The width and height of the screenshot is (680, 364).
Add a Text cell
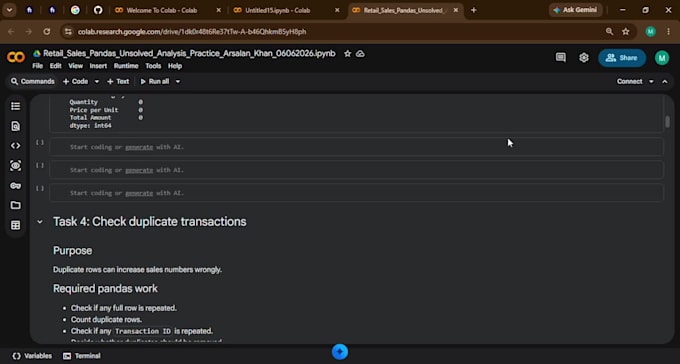[x=118, y=82]
